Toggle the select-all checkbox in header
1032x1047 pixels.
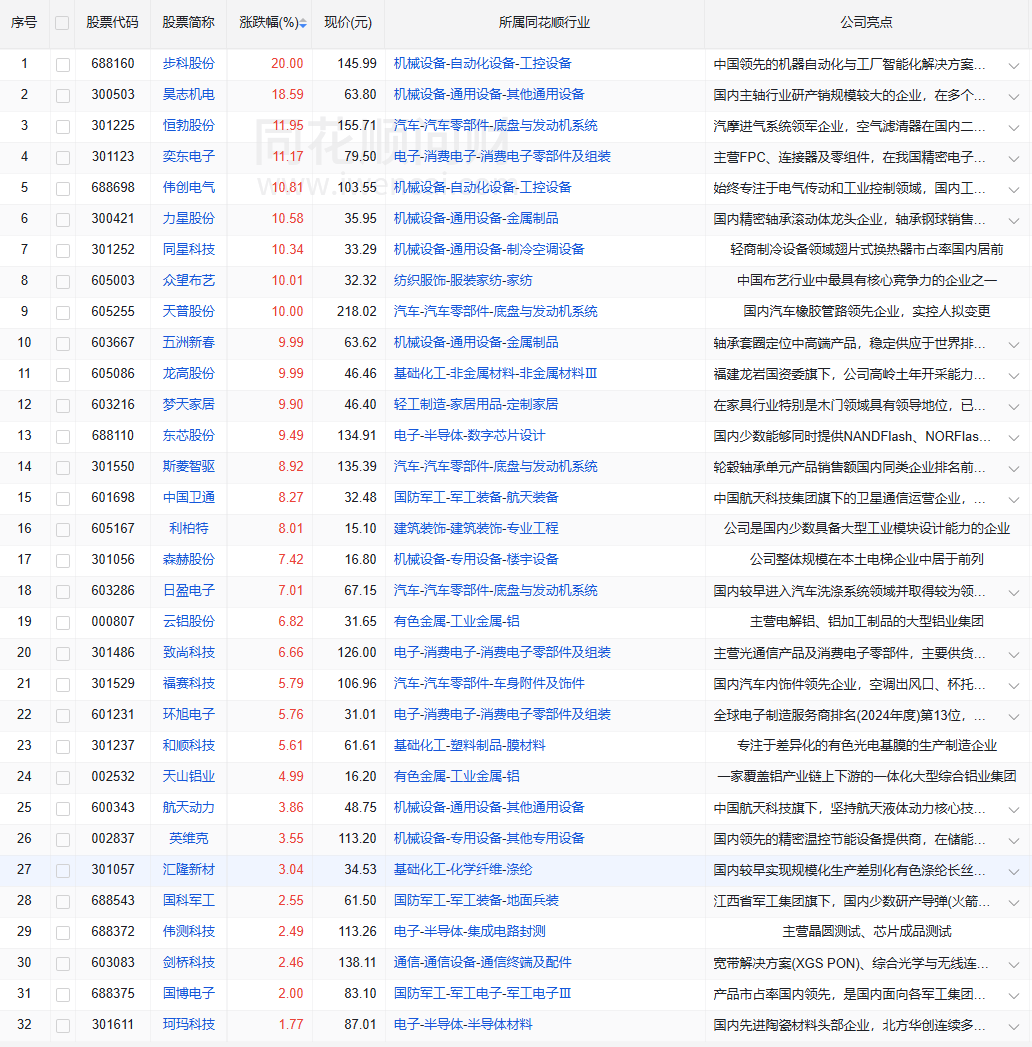(x=62, y=22)
